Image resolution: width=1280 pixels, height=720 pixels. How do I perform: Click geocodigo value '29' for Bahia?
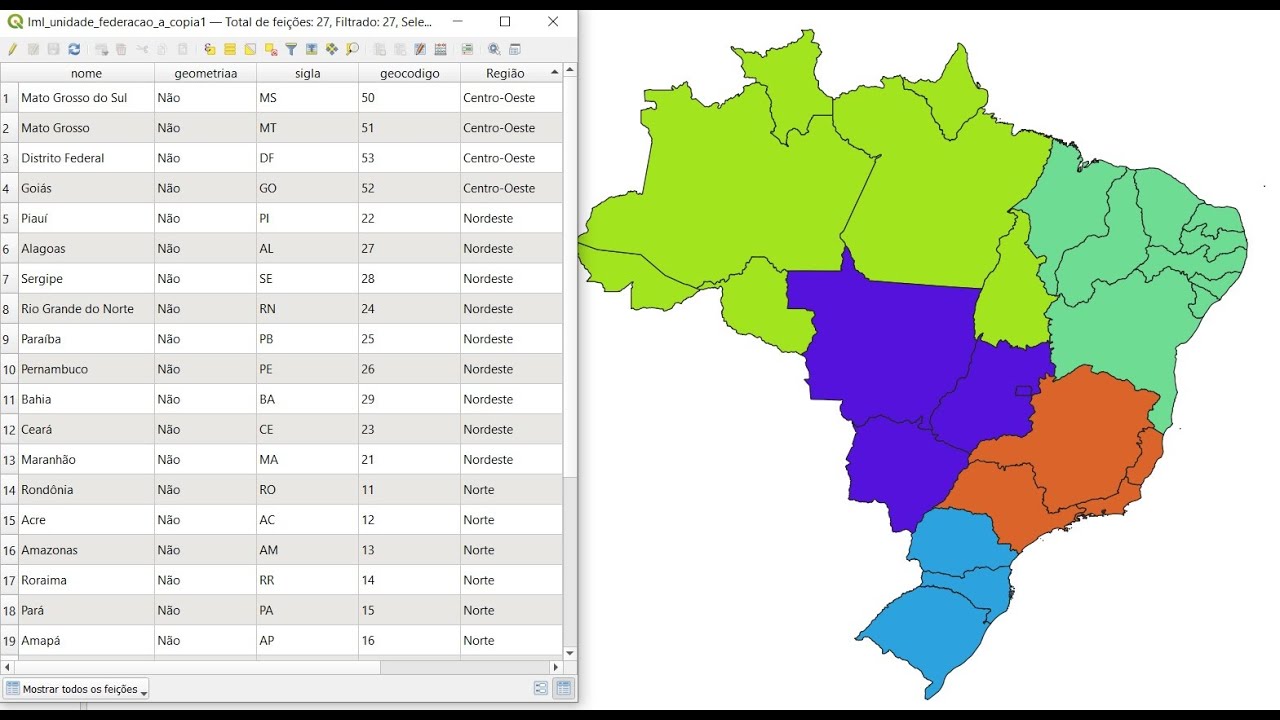(x=410, y=399)
